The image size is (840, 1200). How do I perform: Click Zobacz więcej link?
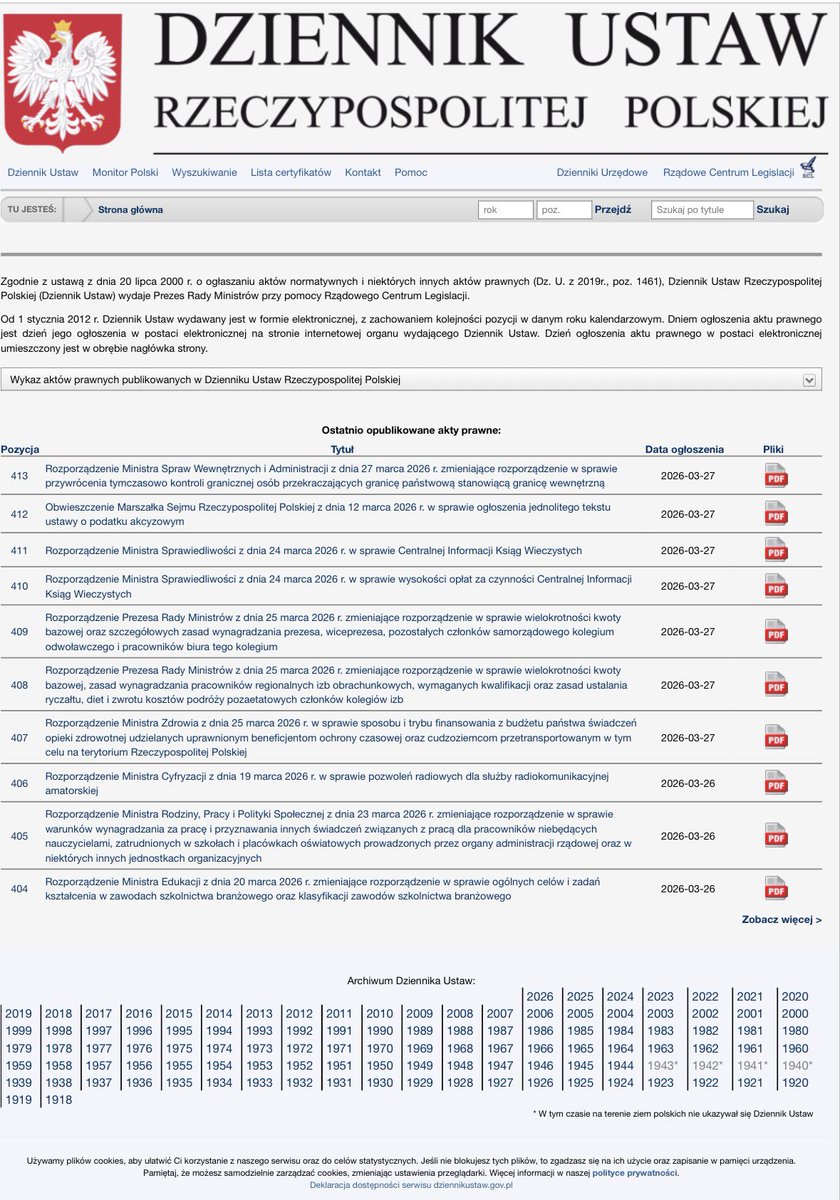point(782,919)
